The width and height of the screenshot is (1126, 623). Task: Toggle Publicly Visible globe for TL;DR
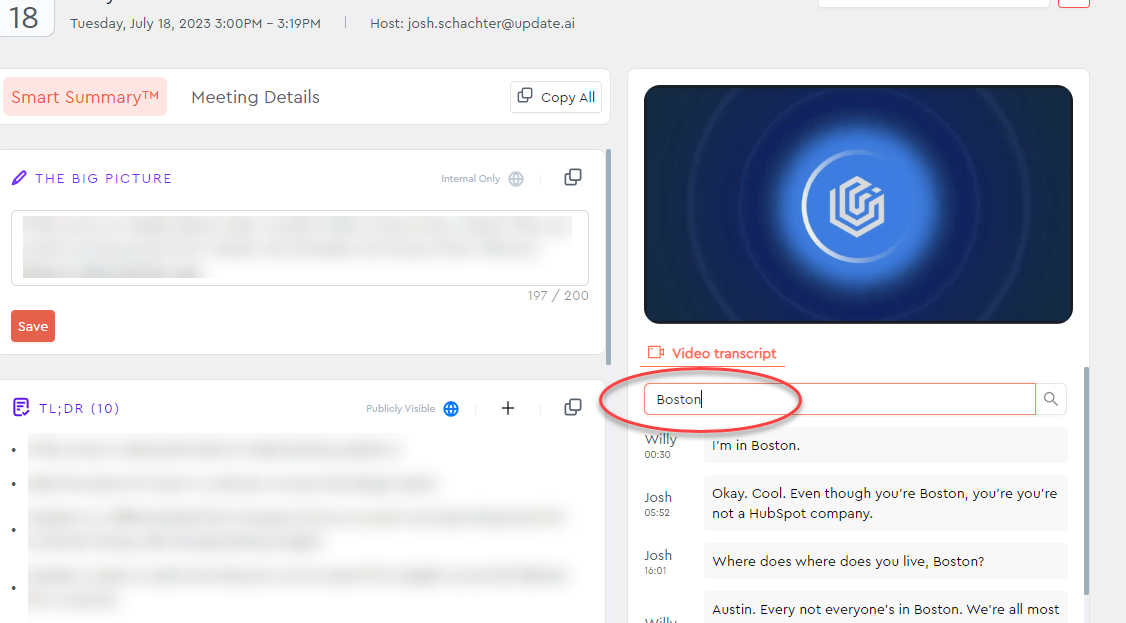[x=451, y=408]
